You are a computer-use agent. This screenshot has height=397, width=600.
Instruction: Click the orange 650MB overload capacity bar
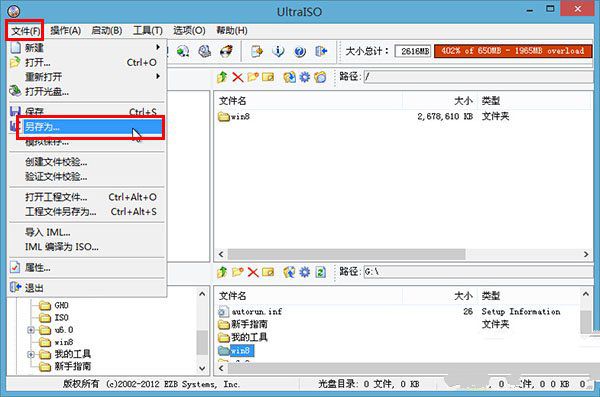[x=513, y=51]
